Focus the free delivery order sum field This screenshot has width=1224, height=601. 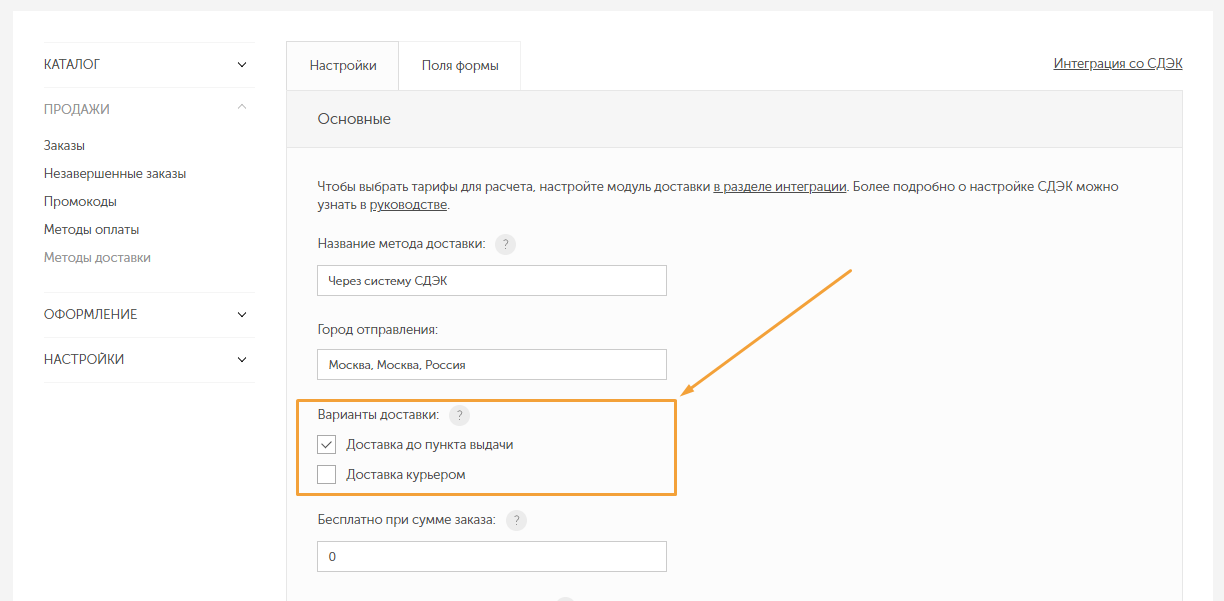pyautogui.click(x=492, y=556)
